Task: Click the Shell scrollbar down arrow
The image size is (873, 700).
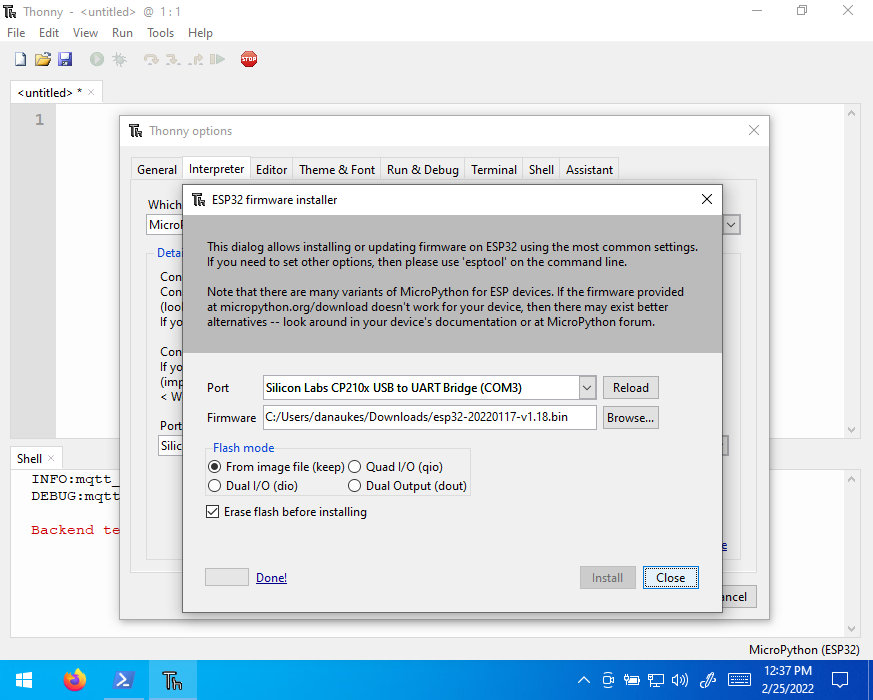Action: pyautogui.click(x=851, y=629)
